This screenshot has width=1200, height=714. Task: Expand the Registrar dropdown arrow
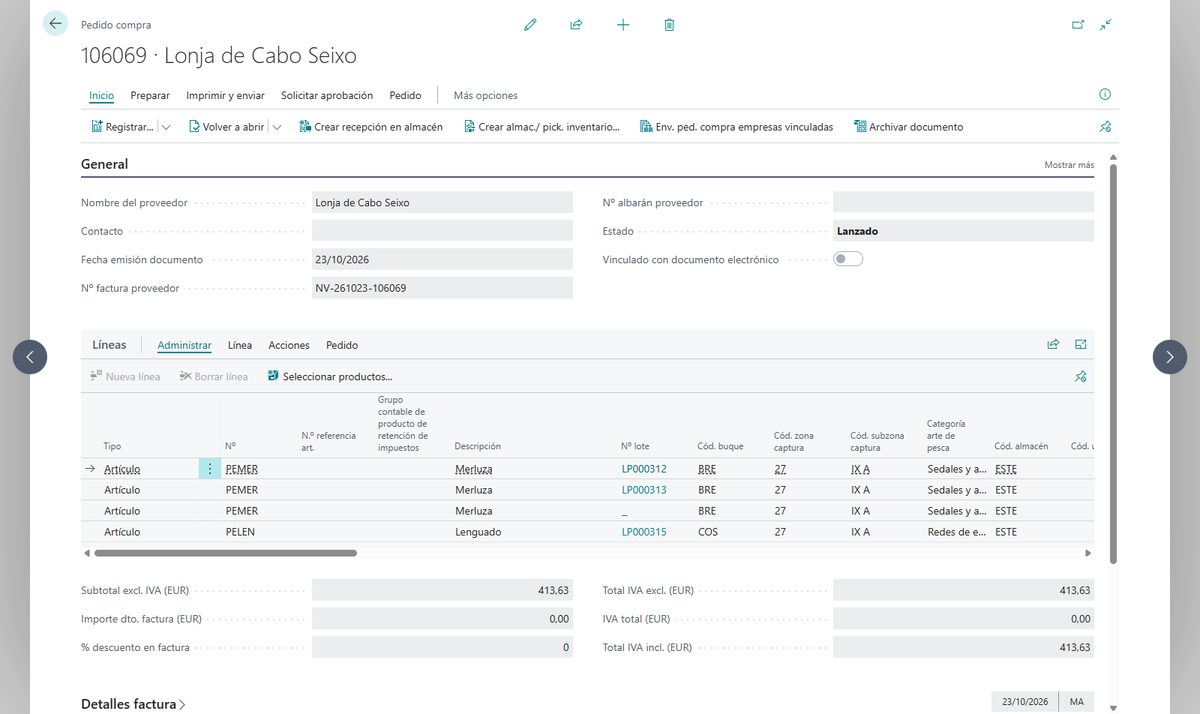click(x=166, y=127)
